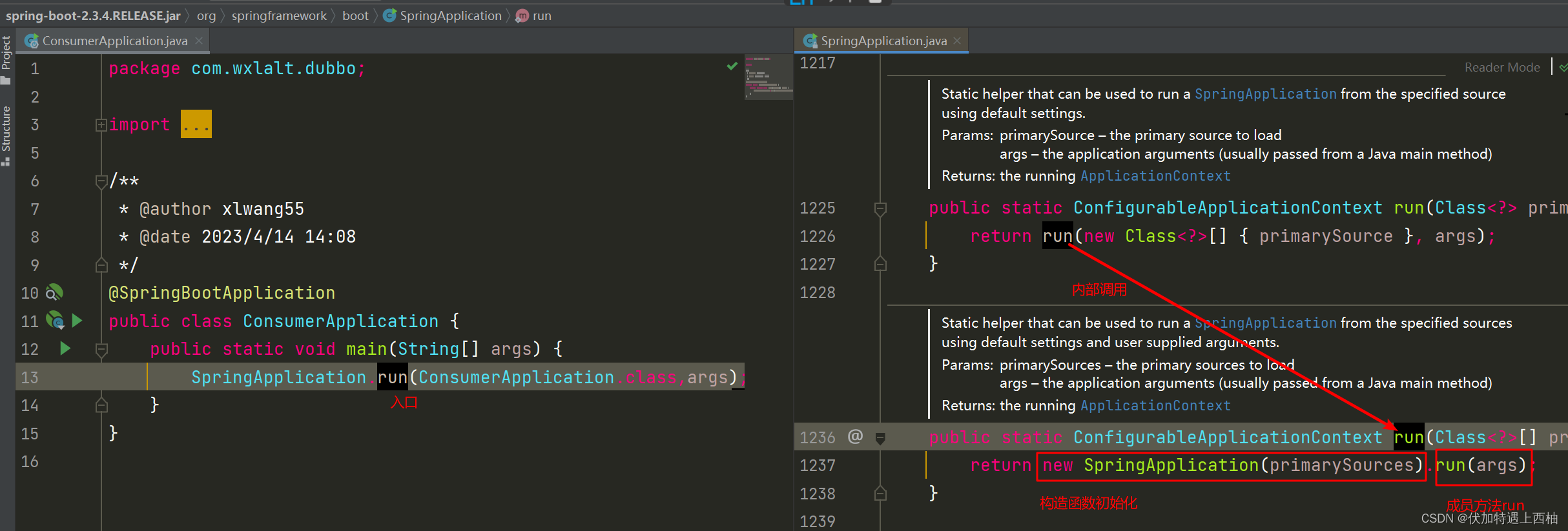Screen dimensions: 1568x531
Task: Close the SpringApplication.java tab
Action: pyautogui.click(x=957, y=41)
